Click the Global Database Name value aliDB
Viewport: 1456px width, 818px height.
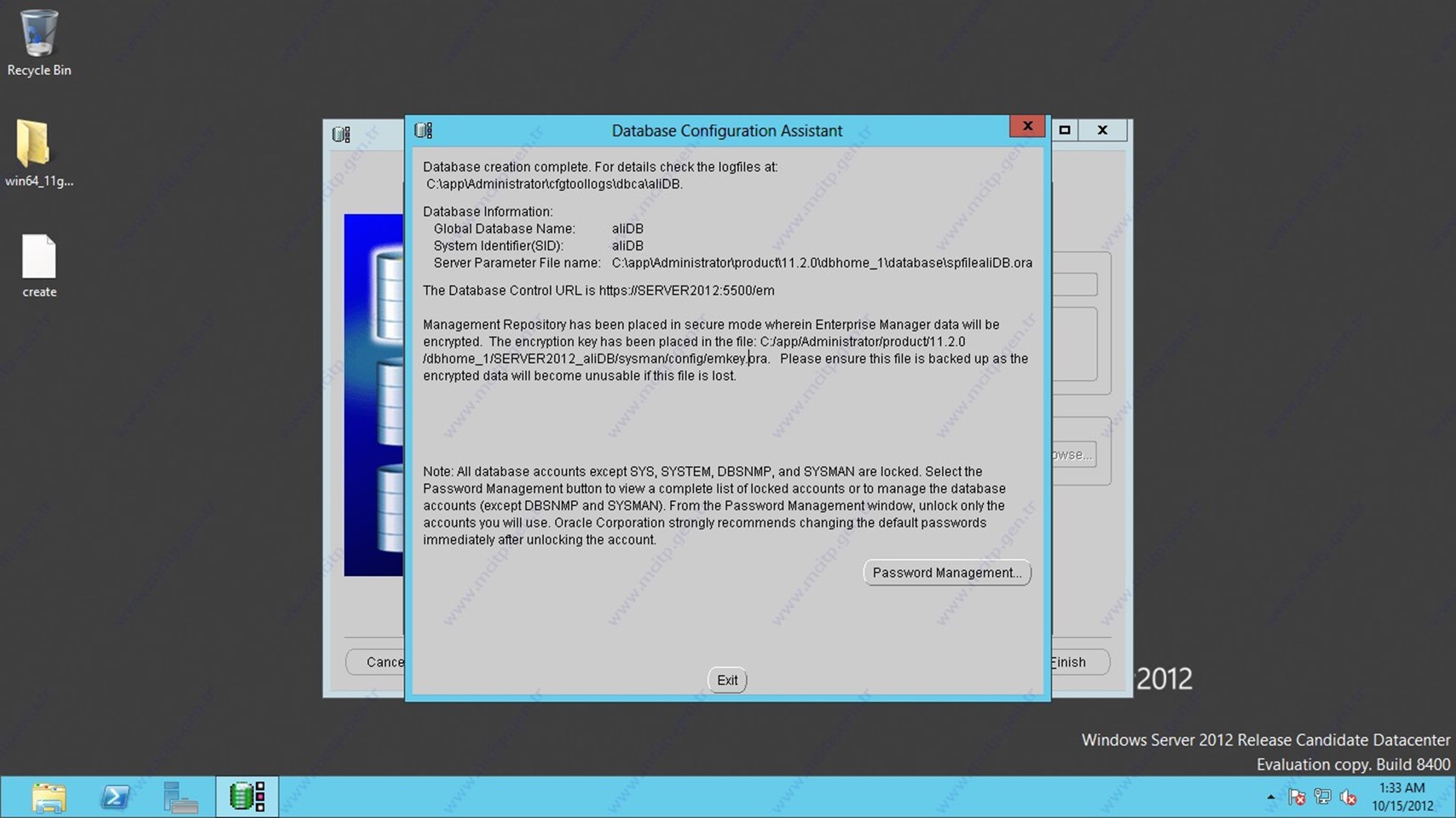click(627, 228)
